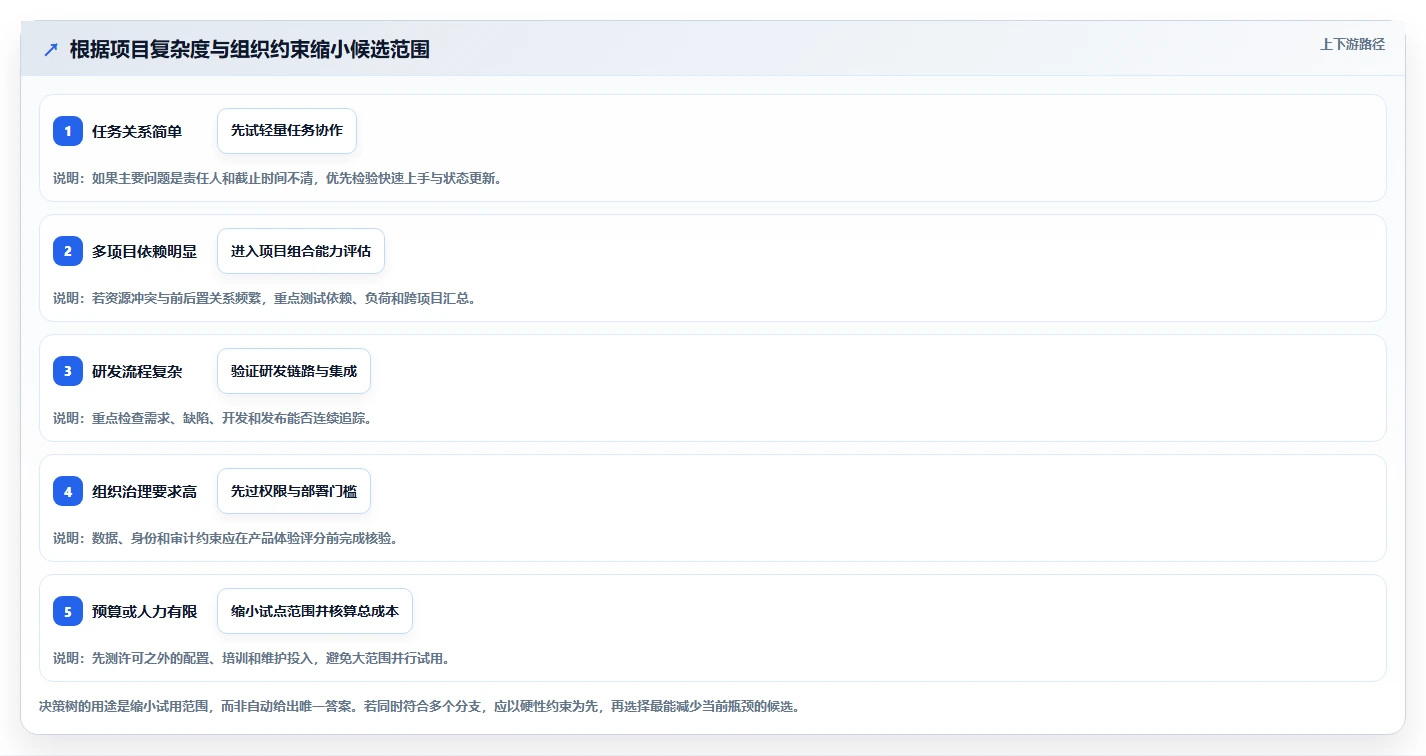Select step badge number 3
1426x756 pixels.
click(x=68, y=371)
